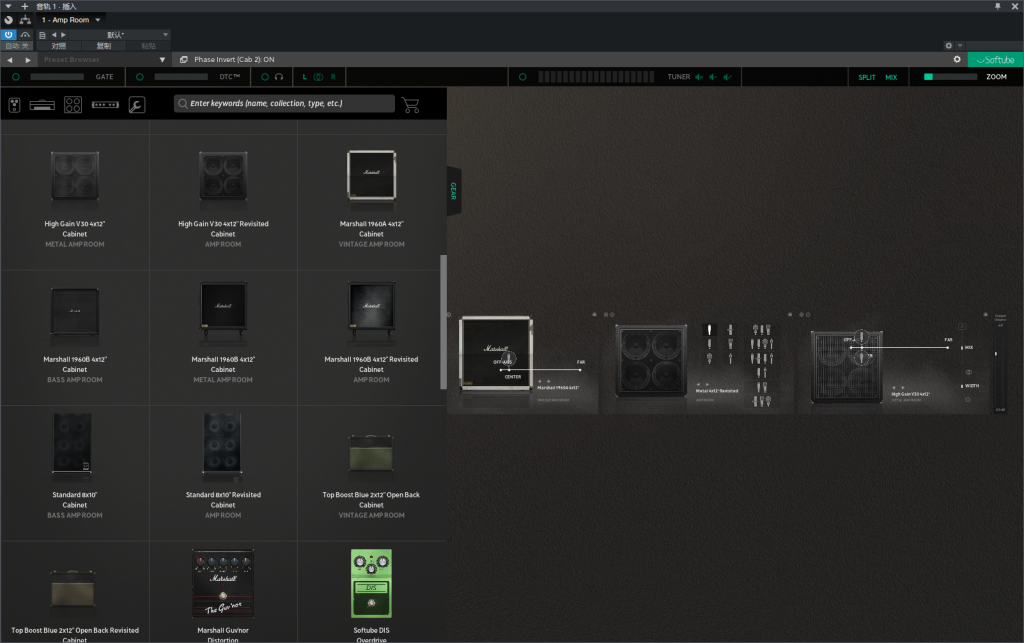This screenshot has width=1024, height=643.
Task: Add an insert with the plus icon
Action: pyautogui.click(x=25, y=6)
